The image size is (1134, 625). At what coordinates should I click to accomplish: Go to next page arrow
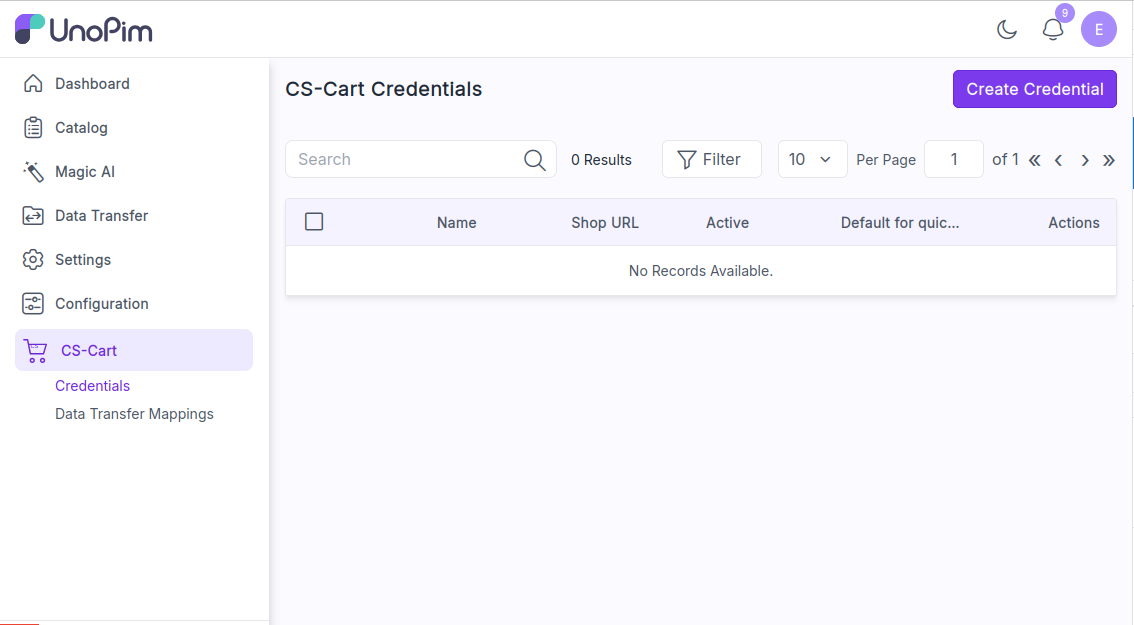point(1085,161)
